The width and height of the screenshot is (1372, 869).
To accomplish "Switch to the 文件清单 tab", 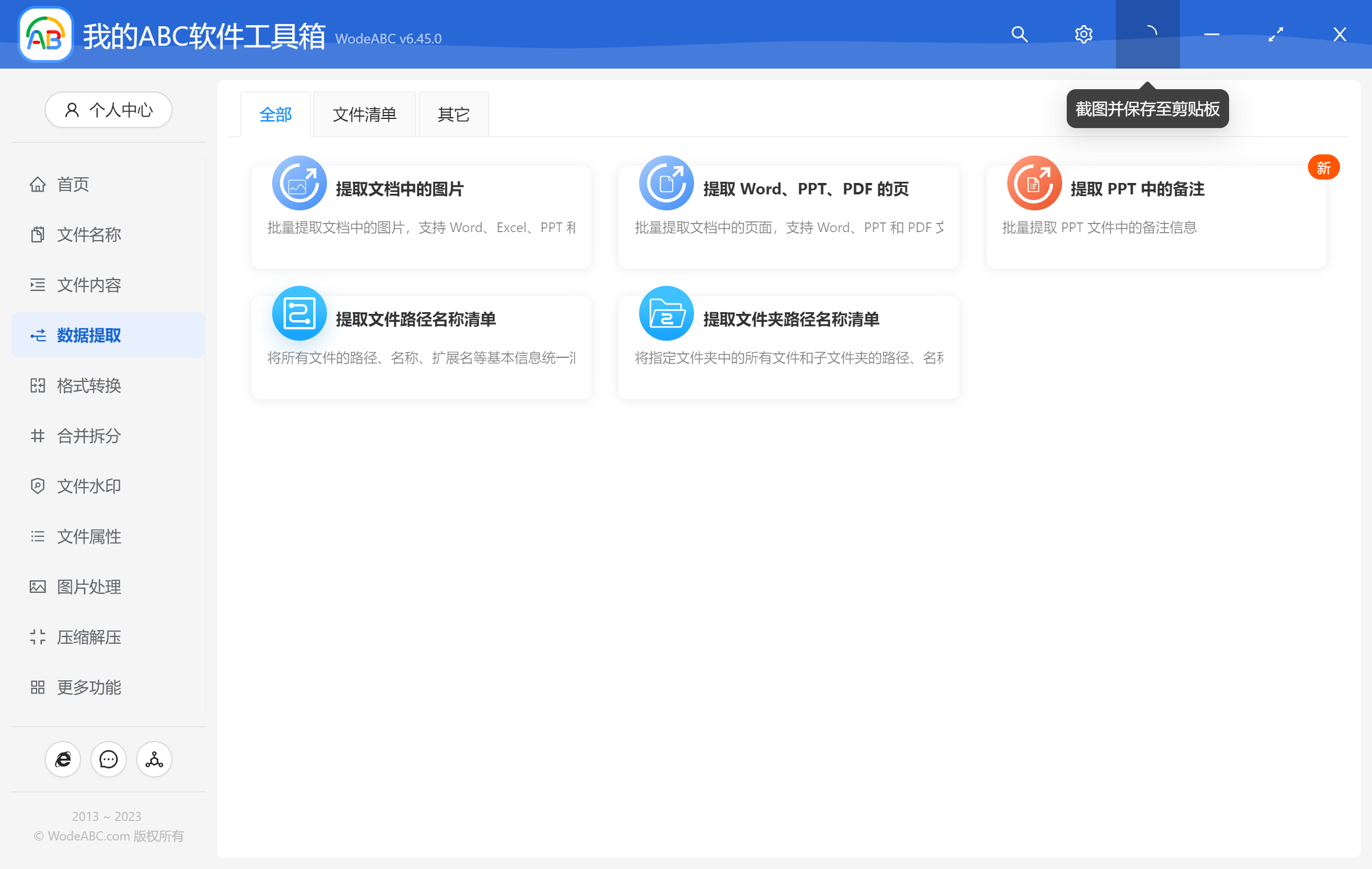I will point(364,114).
